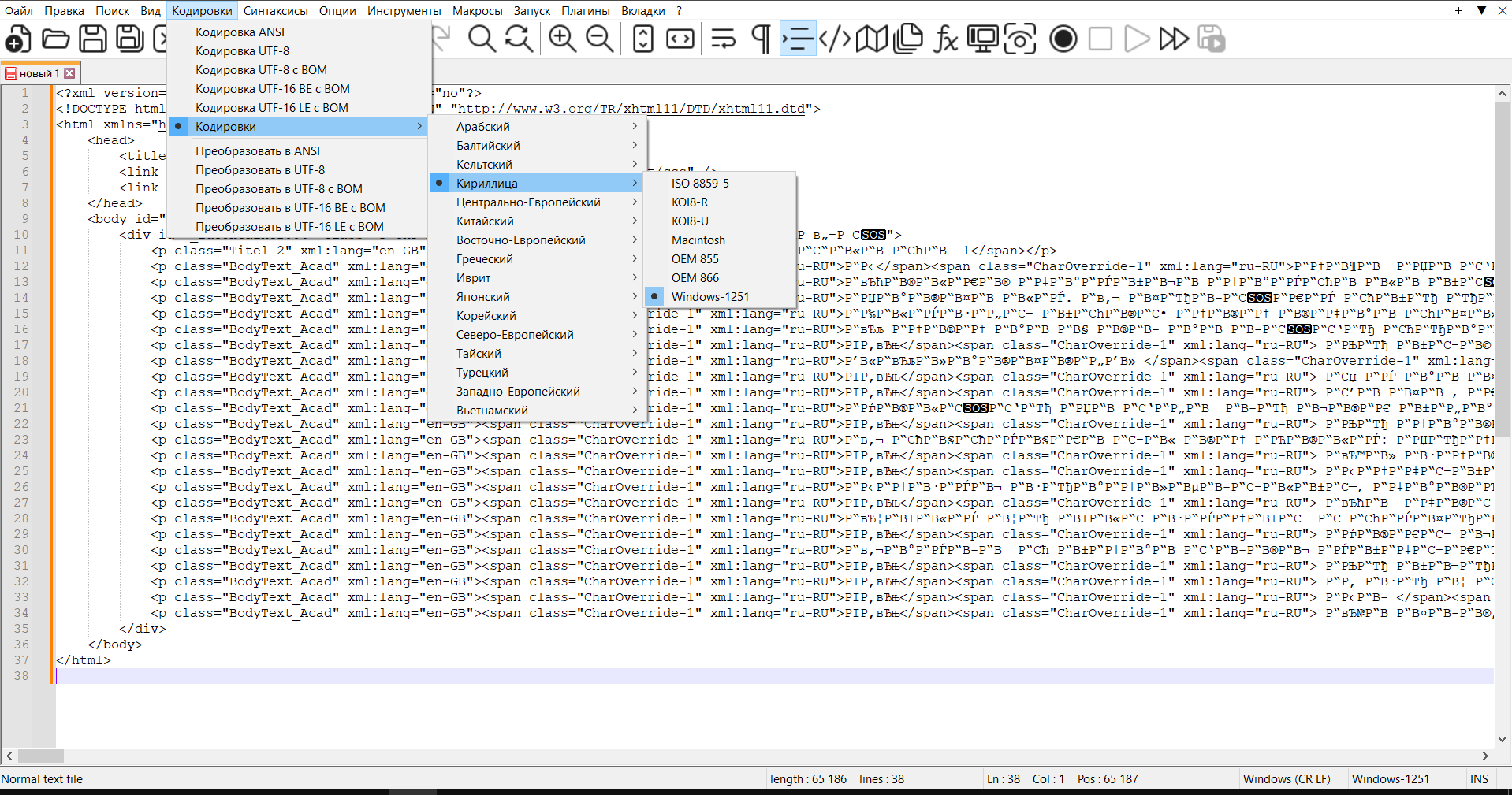Open the Синтаксисы menu
This screenshot has width=1512, height=795.
(275, 11)
